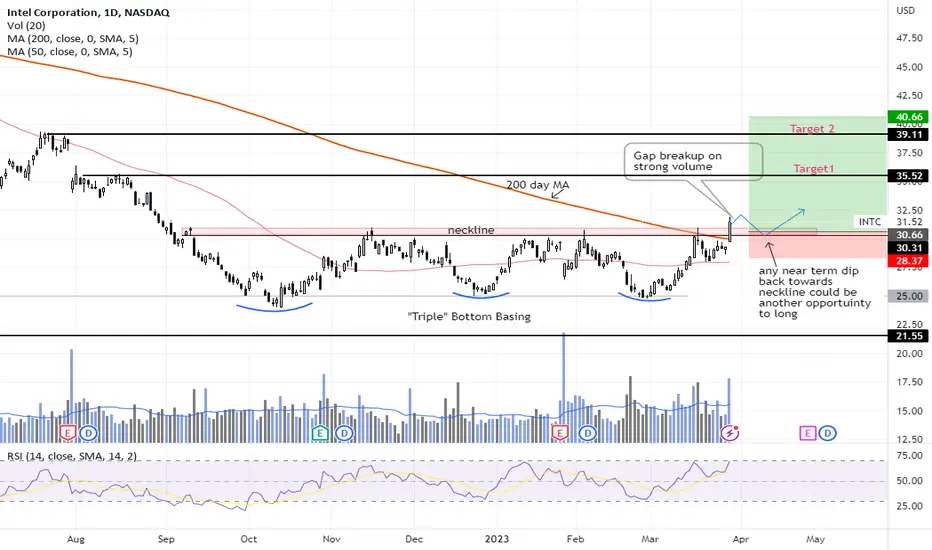Click the 17.50 price axis value
Screen dimensions: 932x550
click(x=909, y=382)
